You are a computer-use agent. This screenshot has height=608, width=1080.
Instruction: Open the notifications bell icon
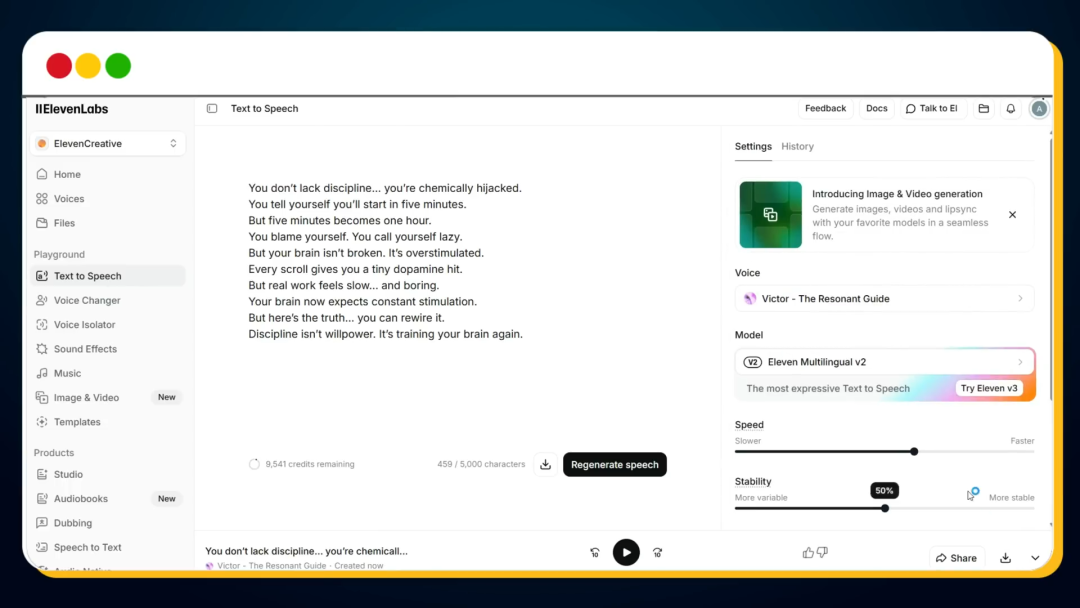point(1011,109)
